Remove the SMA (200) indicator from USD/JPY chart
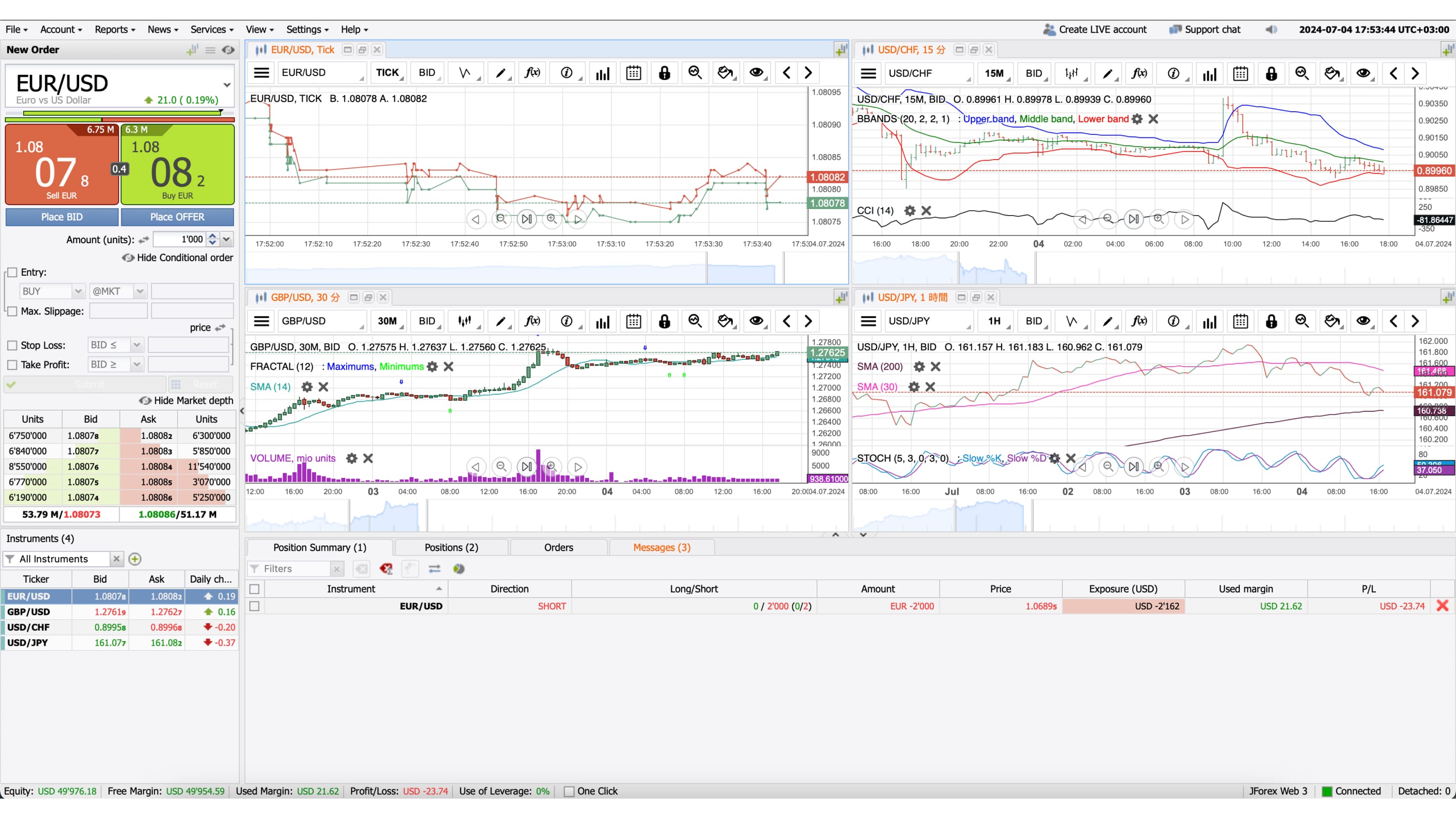 click(x=935, y=367)
